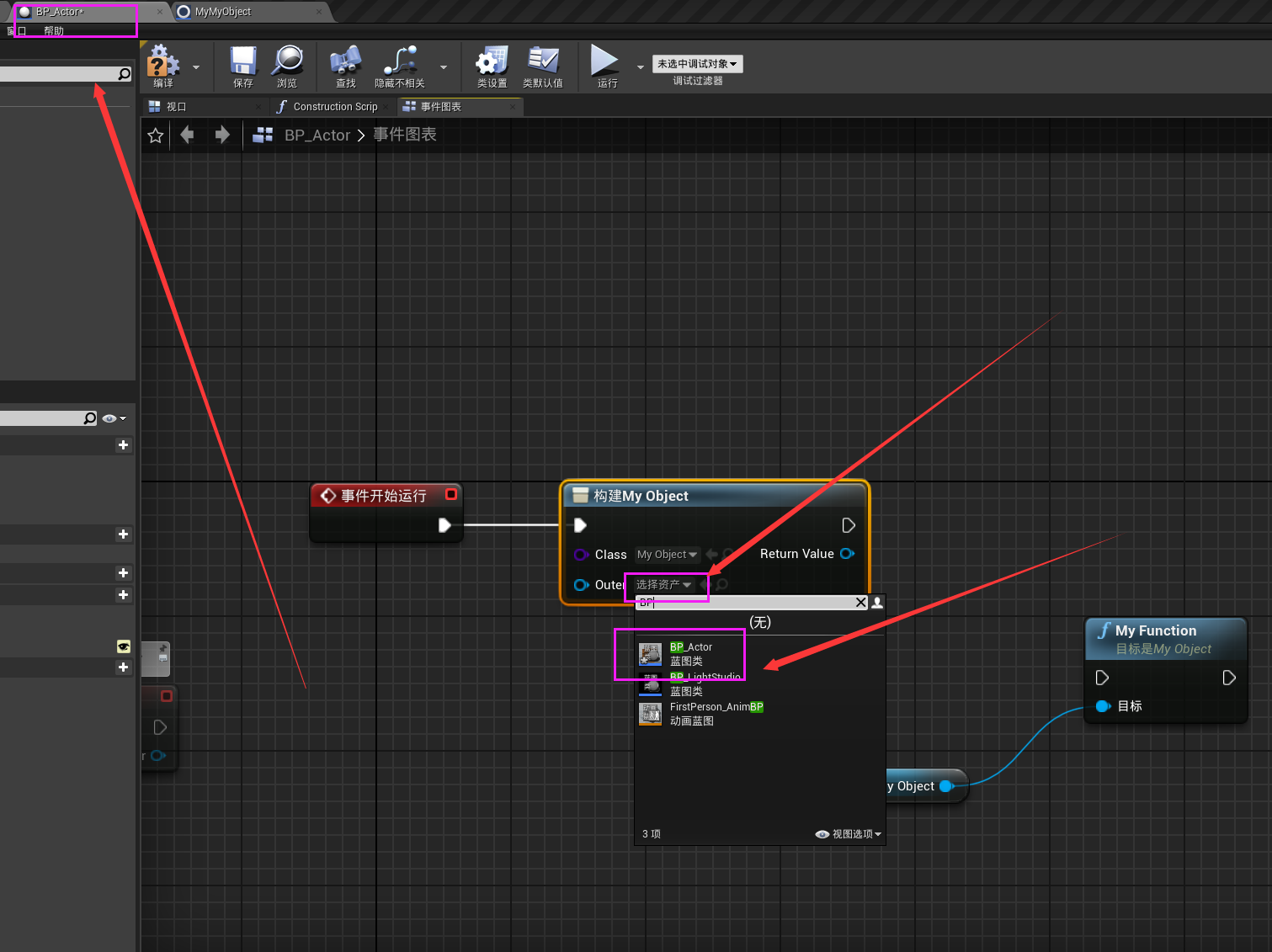Image resolution: width=1272 pixels, height=952 pixels.
Task: Click the first plus button in My Blueprint
Action: click(124, 444)
